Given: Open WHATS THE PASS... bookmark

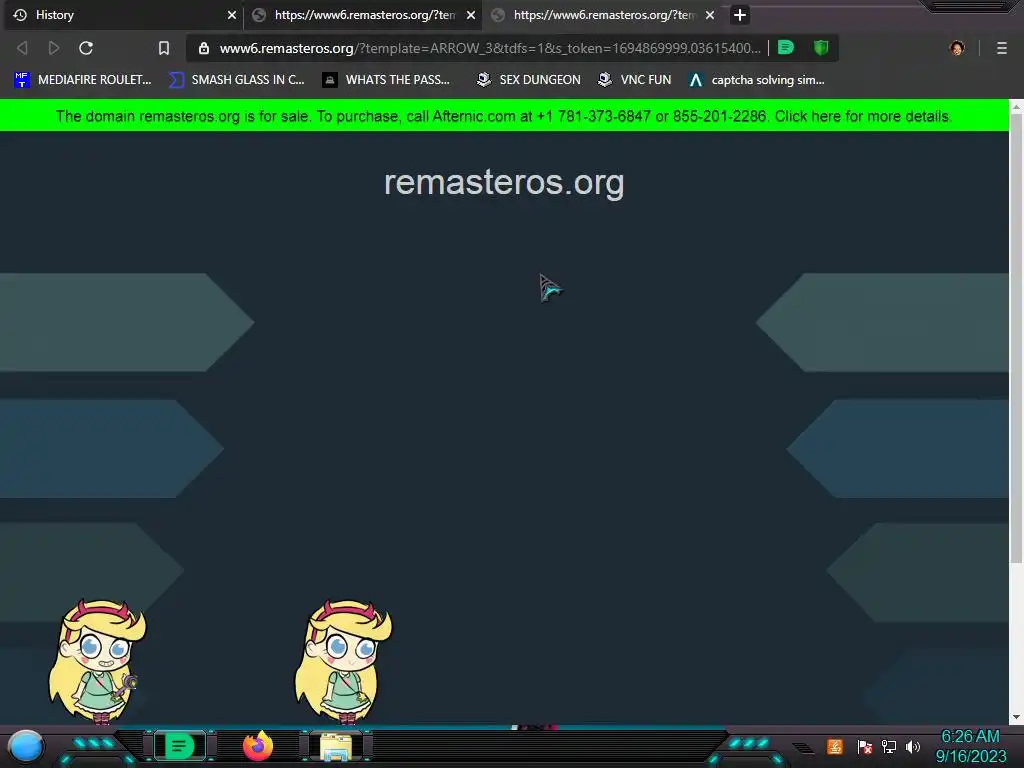Looking at the screenshot, I should coord(386,80).
